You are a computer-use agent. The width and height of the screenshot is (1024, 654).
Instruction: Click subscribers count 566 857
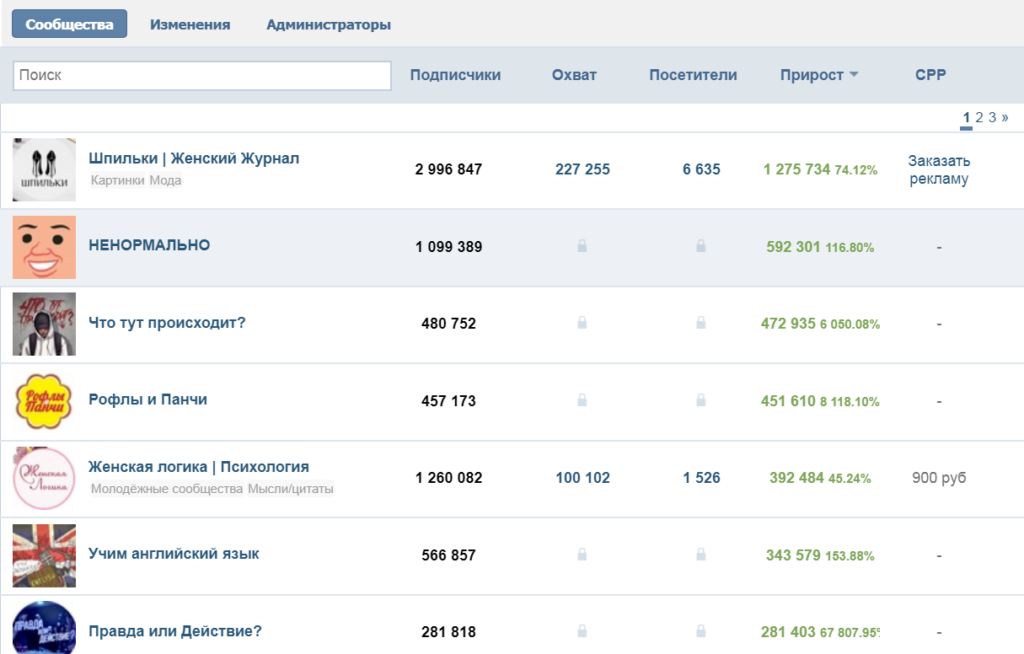click(x=449, y=555)
